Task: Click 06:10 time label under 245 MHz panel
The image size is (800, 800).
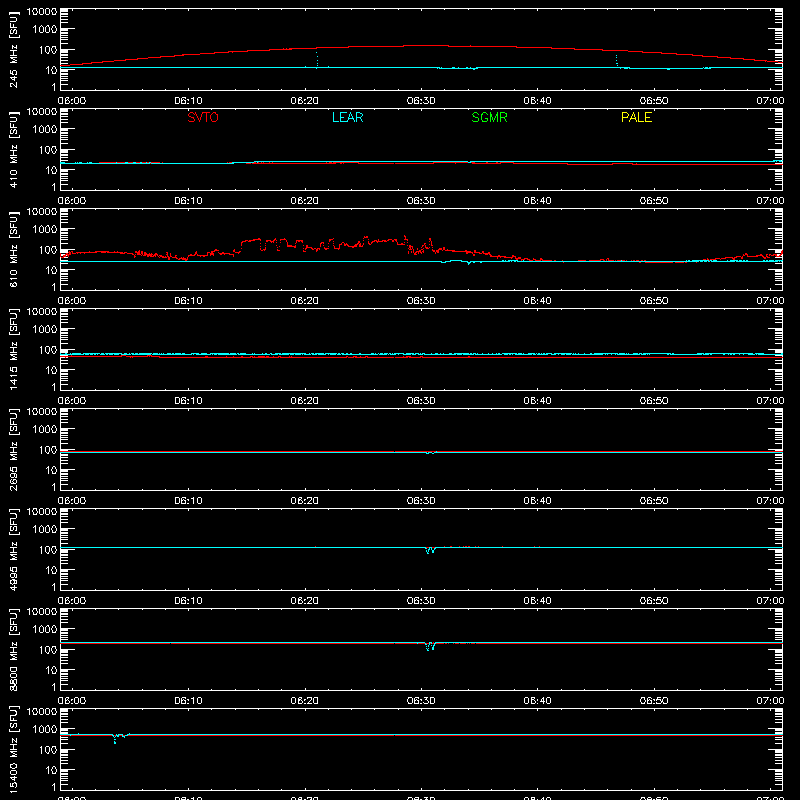Action: (x=188, y=101)
